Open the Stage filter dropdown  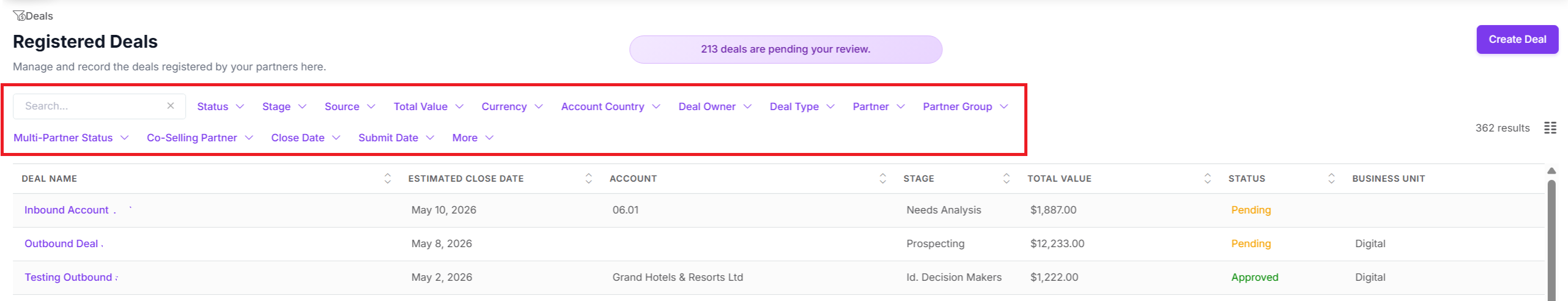click(284, 106)
